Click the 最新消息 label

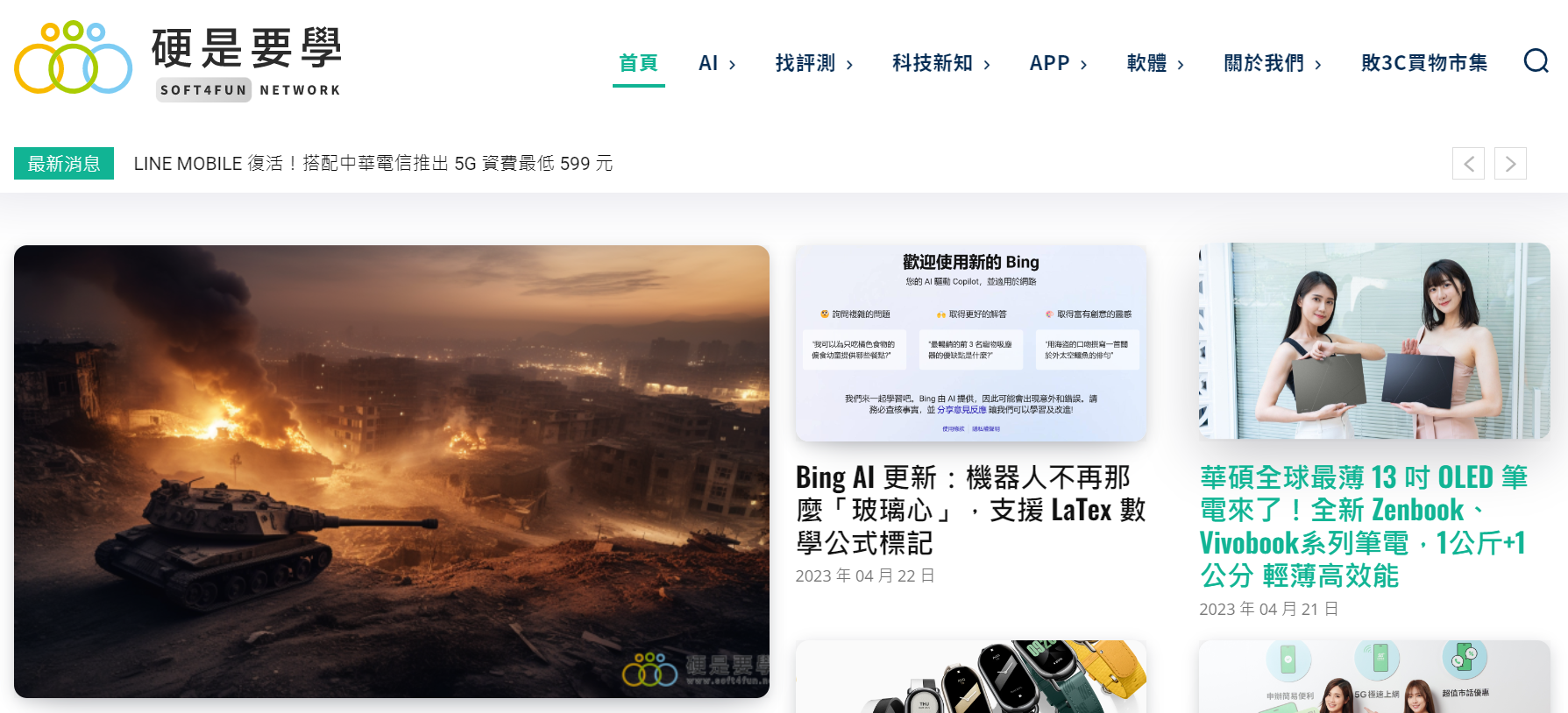64,163
